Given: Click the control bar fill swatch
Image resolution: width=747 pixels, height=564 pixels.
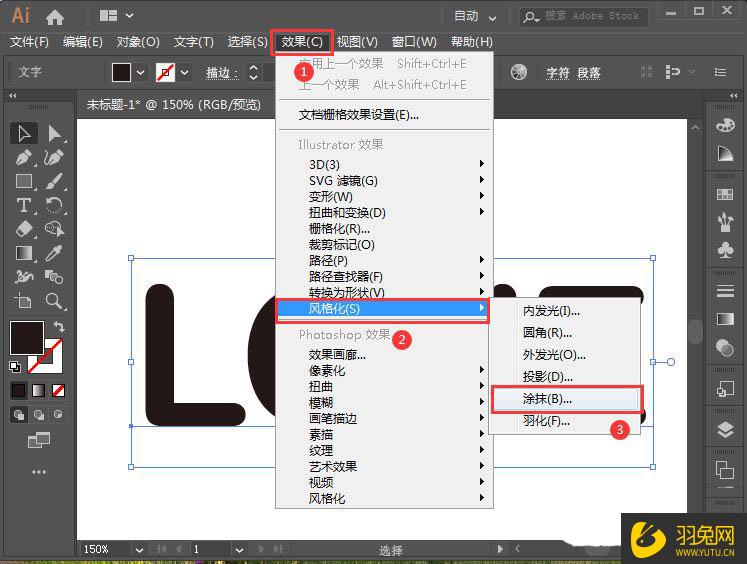Looking at the screenshot, I should coord(121,73).
